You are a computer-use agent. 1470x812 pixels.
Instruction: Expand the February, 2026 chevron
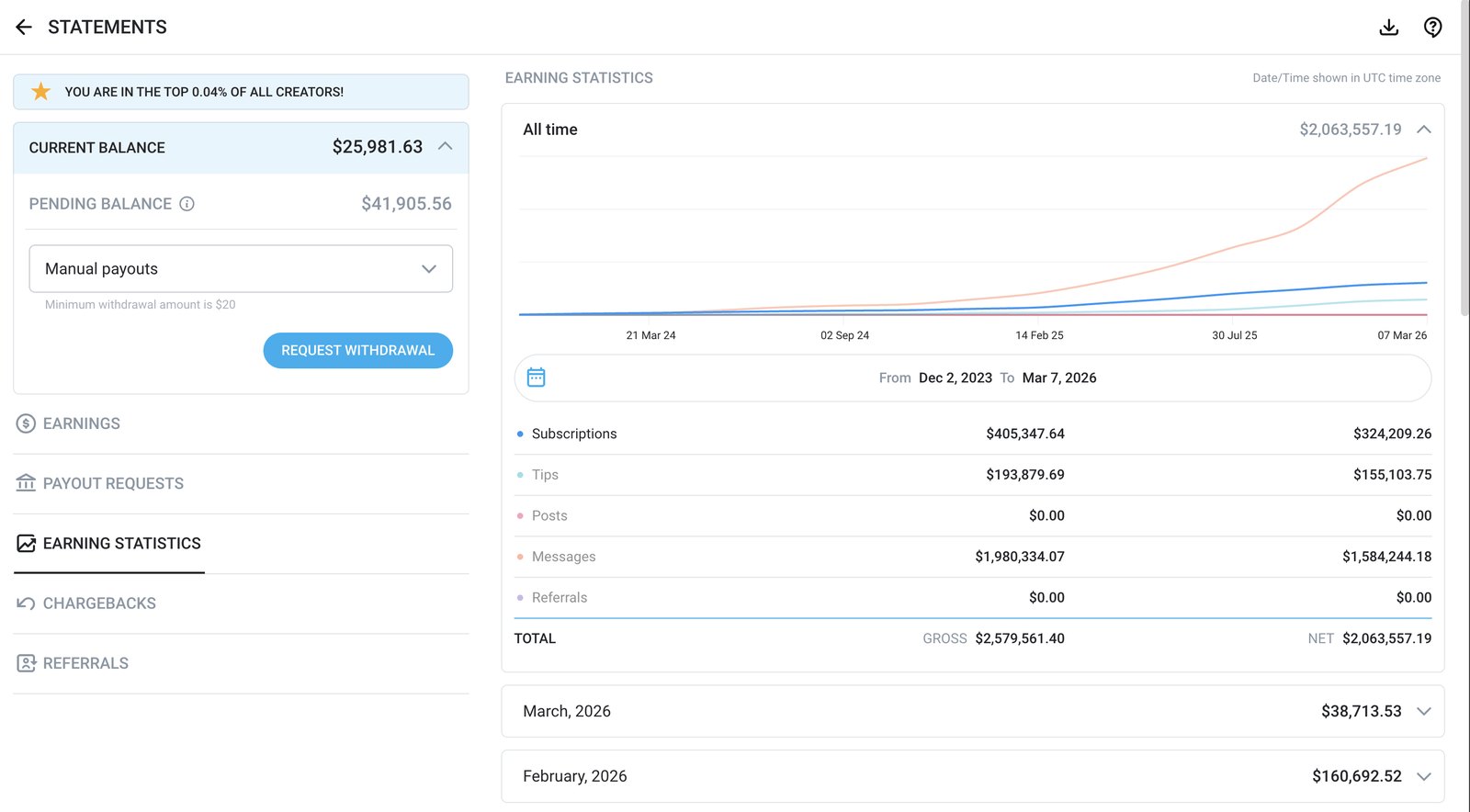1424,777
